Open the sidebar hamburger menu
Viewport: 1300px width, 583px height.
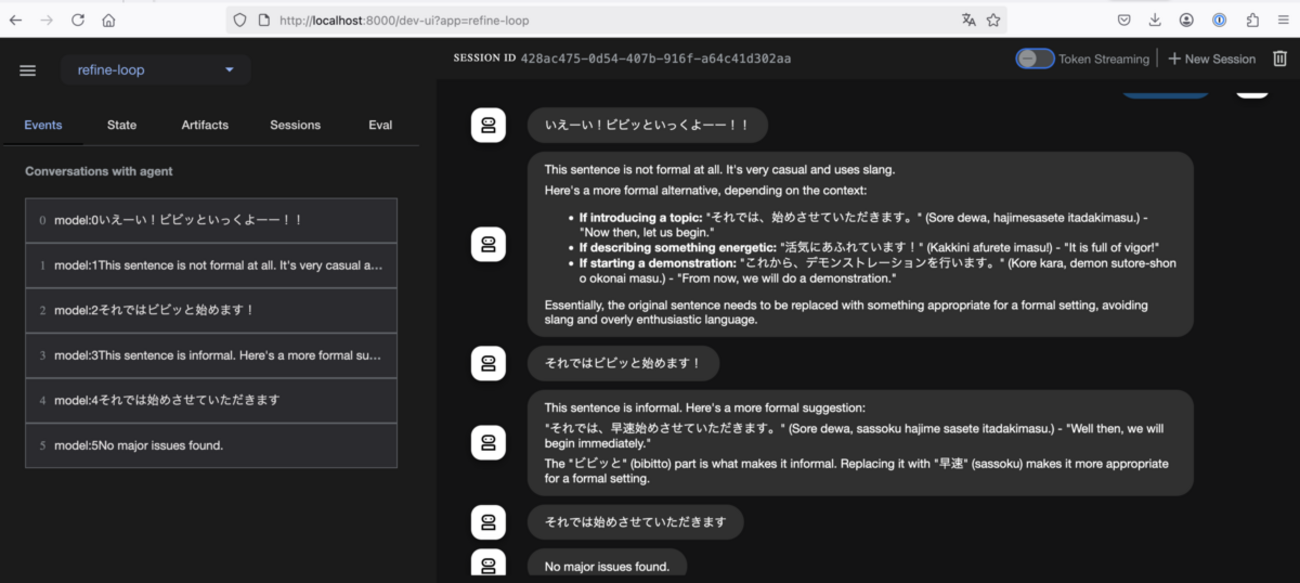click(x=27, y=69)
